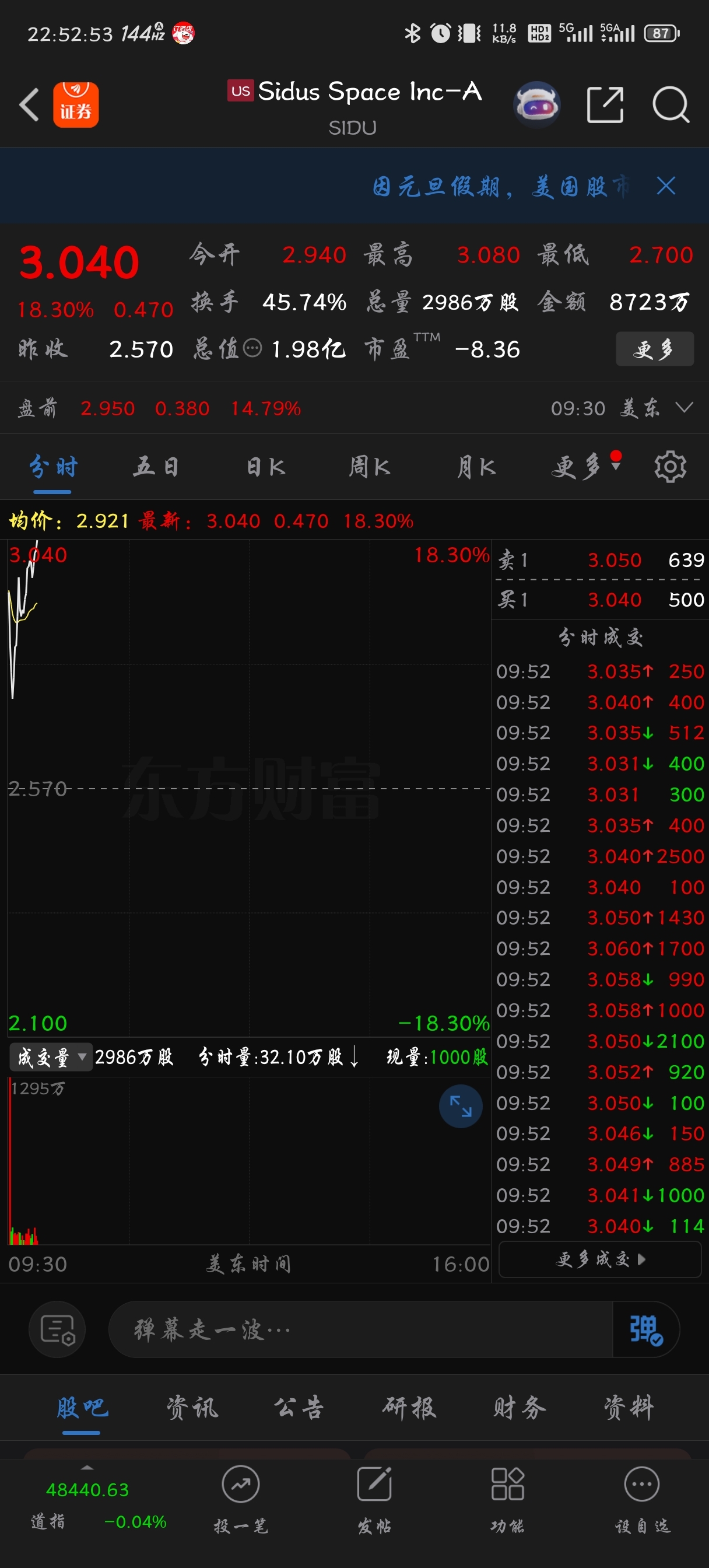
Task: Tap the volume bars chart area
Action: tap(249, 1160)
